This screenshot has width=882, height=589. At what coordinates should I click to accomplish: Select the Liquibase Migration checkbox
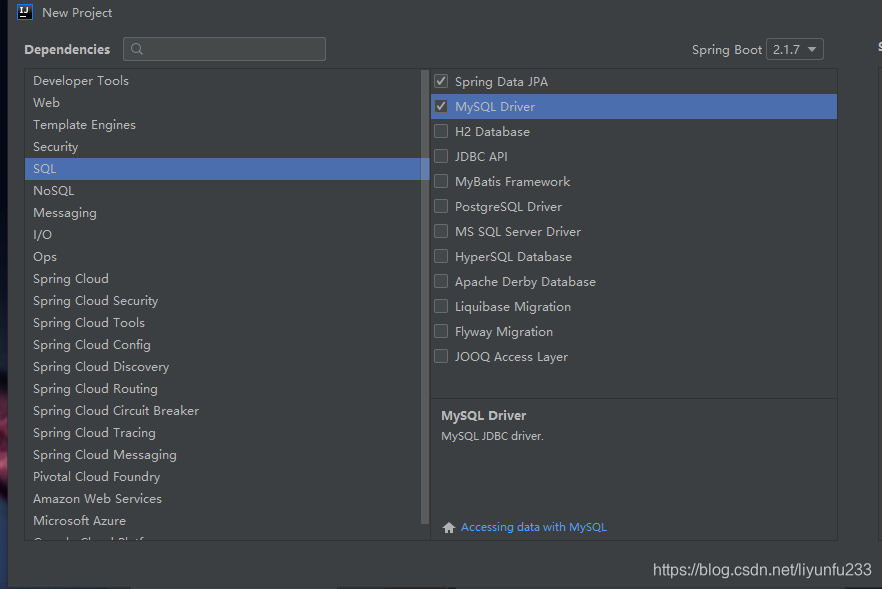click(441, 306)
